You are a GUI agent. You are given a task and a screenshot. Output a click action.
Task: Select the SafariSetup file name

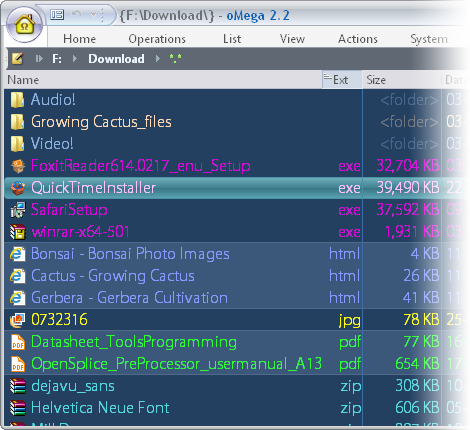pos(69,210)
